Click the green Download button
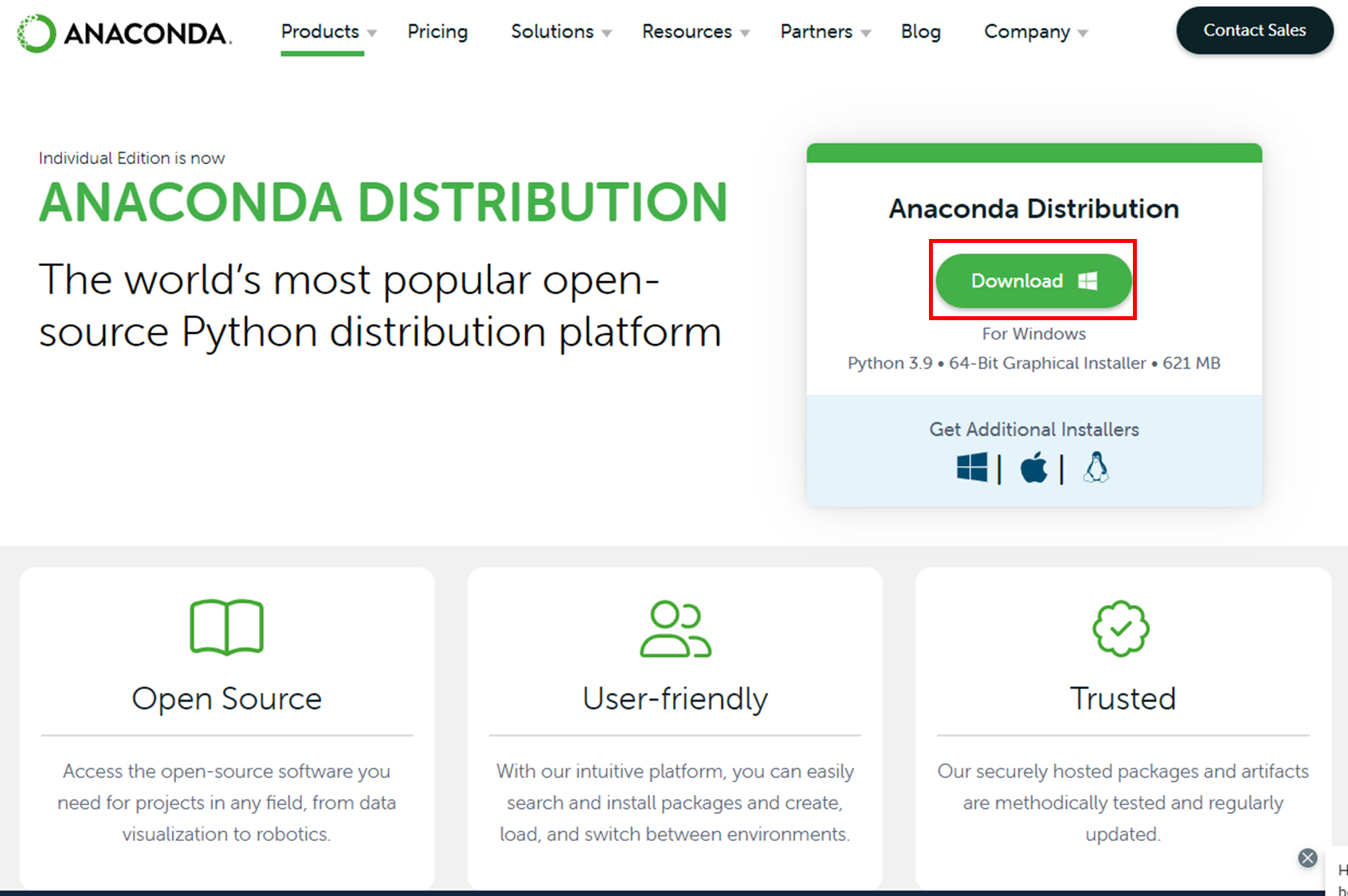This screenshot has width=1348, height=896. pos(1033,280)
